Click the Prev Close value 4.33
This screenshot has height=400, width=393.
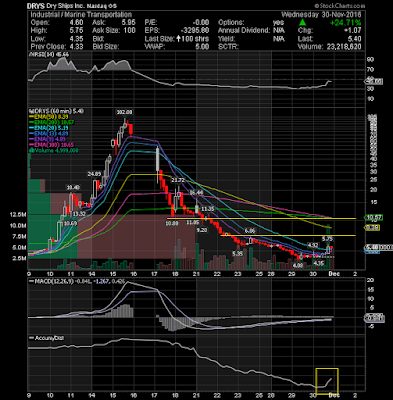click(x=76, y=47)
